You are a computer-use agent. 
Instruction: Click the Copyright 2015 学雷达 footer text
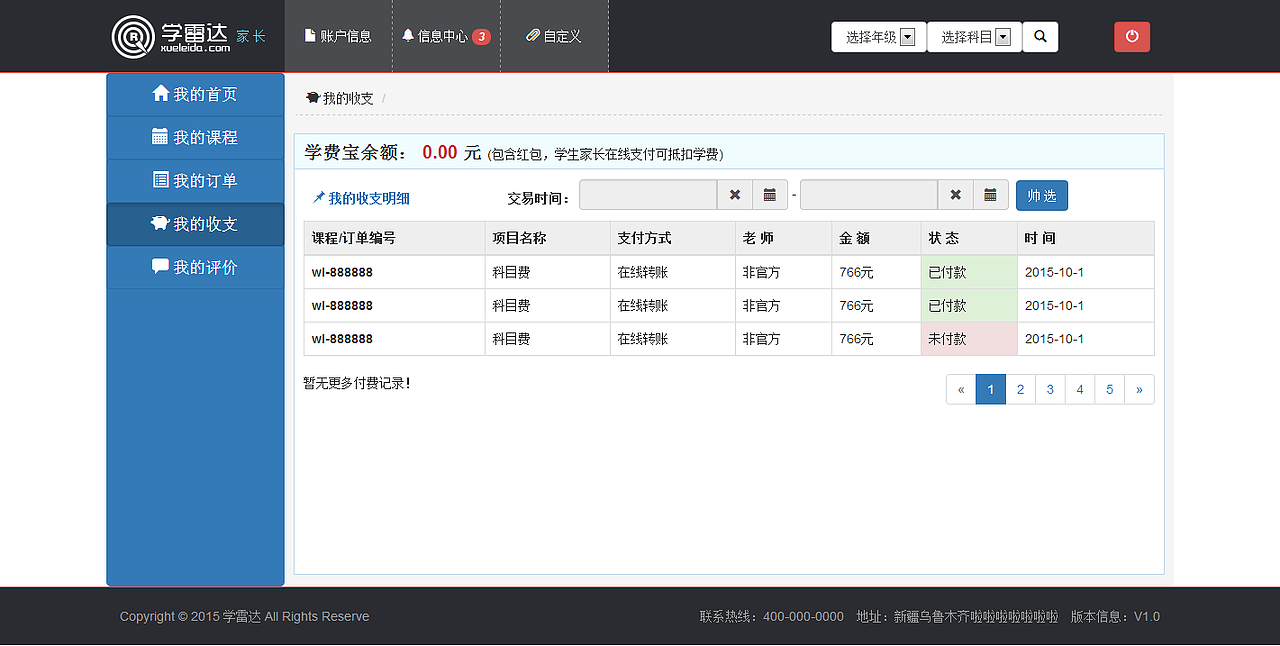click(244, 617)
